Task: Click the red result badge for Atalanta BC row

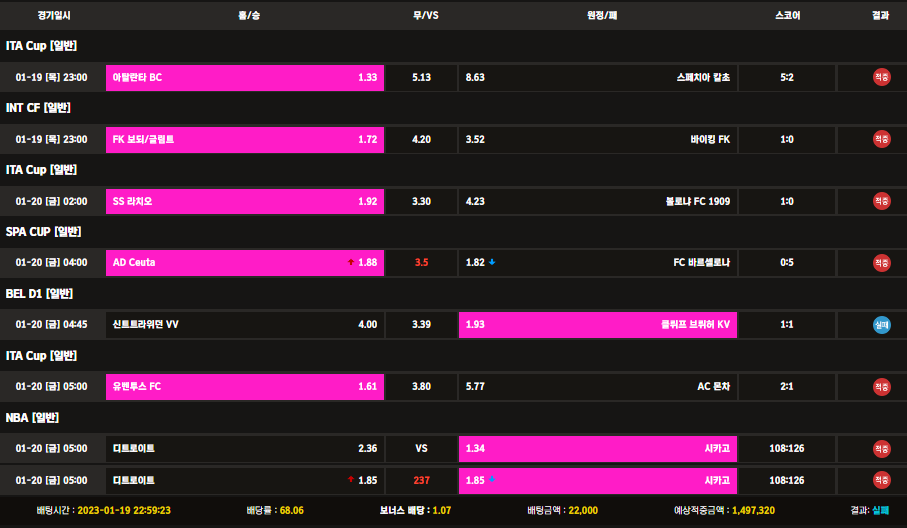Action: coord(881,77)
